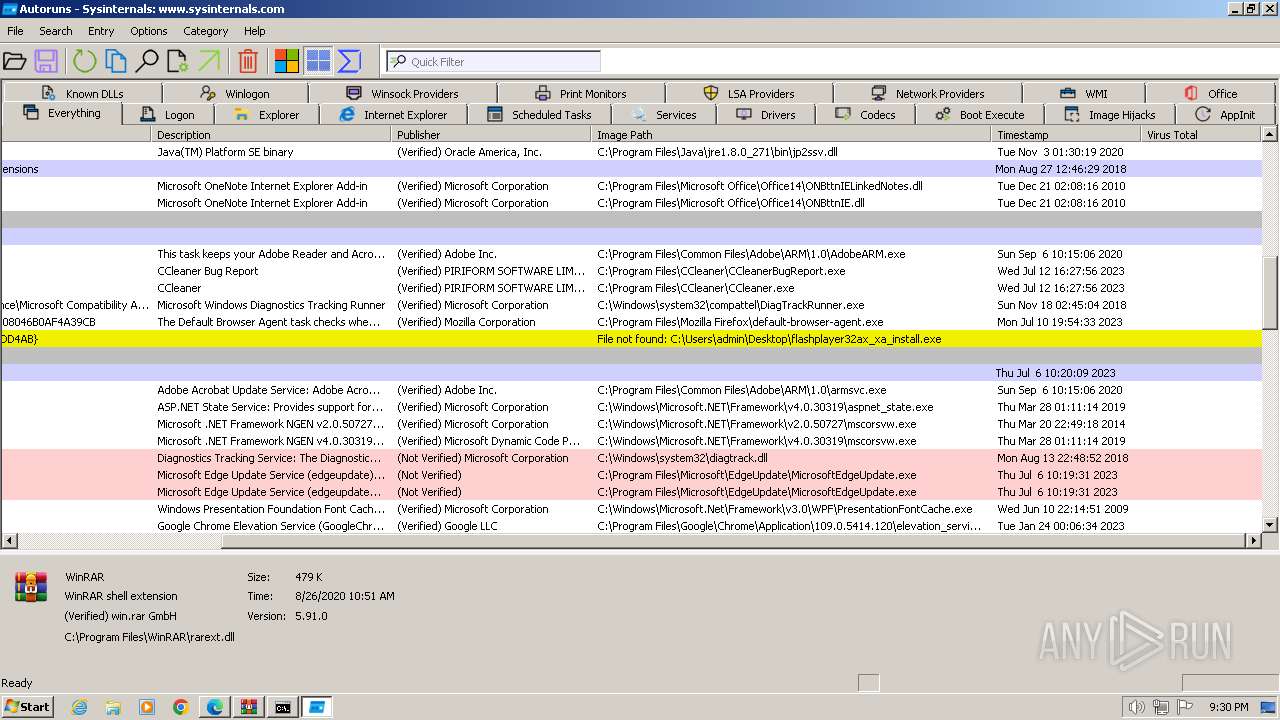Click the green Refresh toolbar icon
Image resolution: width=1280 pixels, height=720 pixels.
coord(84,61)
